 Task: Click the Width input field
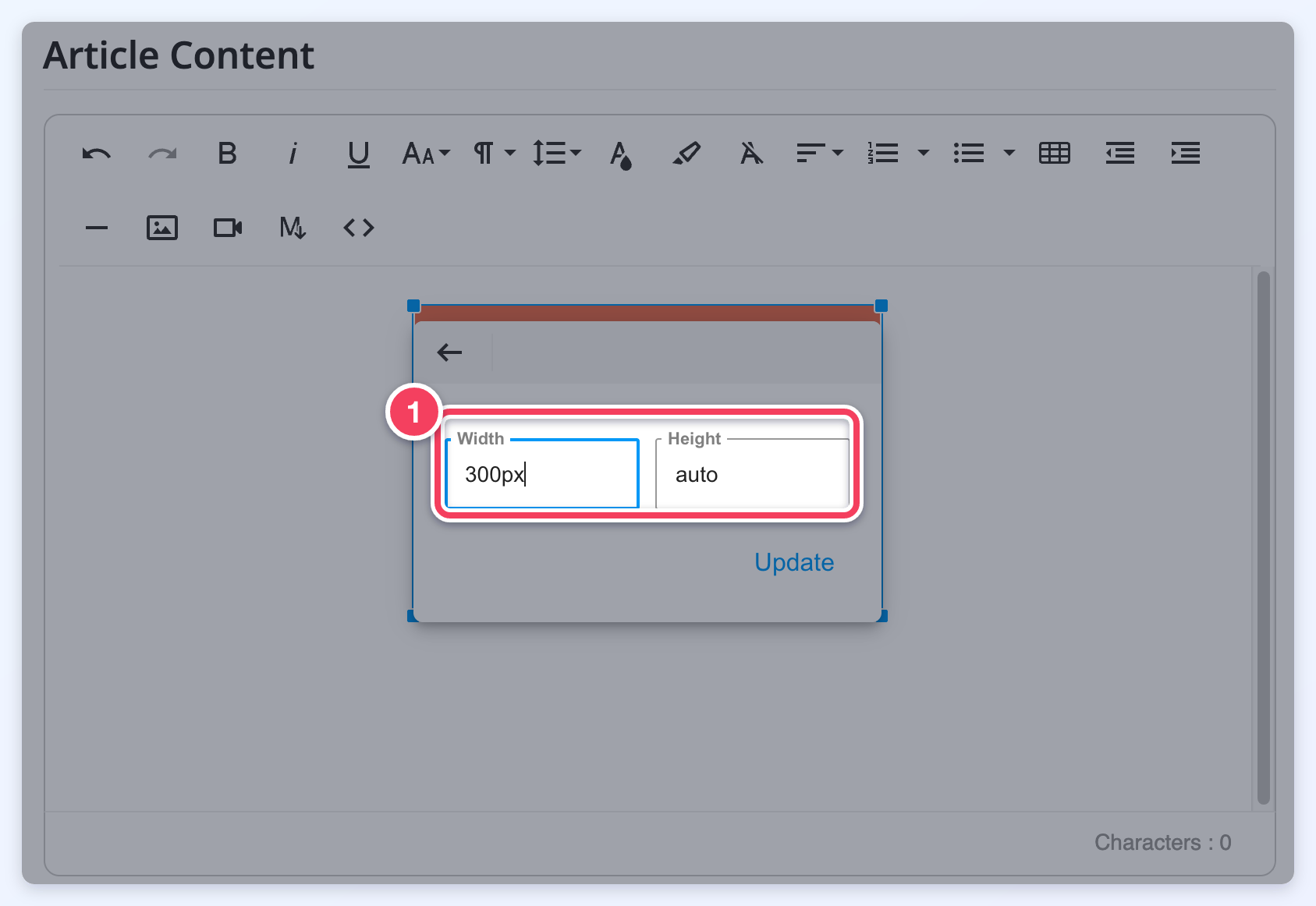pyautogui.click(x=543, y=473)
